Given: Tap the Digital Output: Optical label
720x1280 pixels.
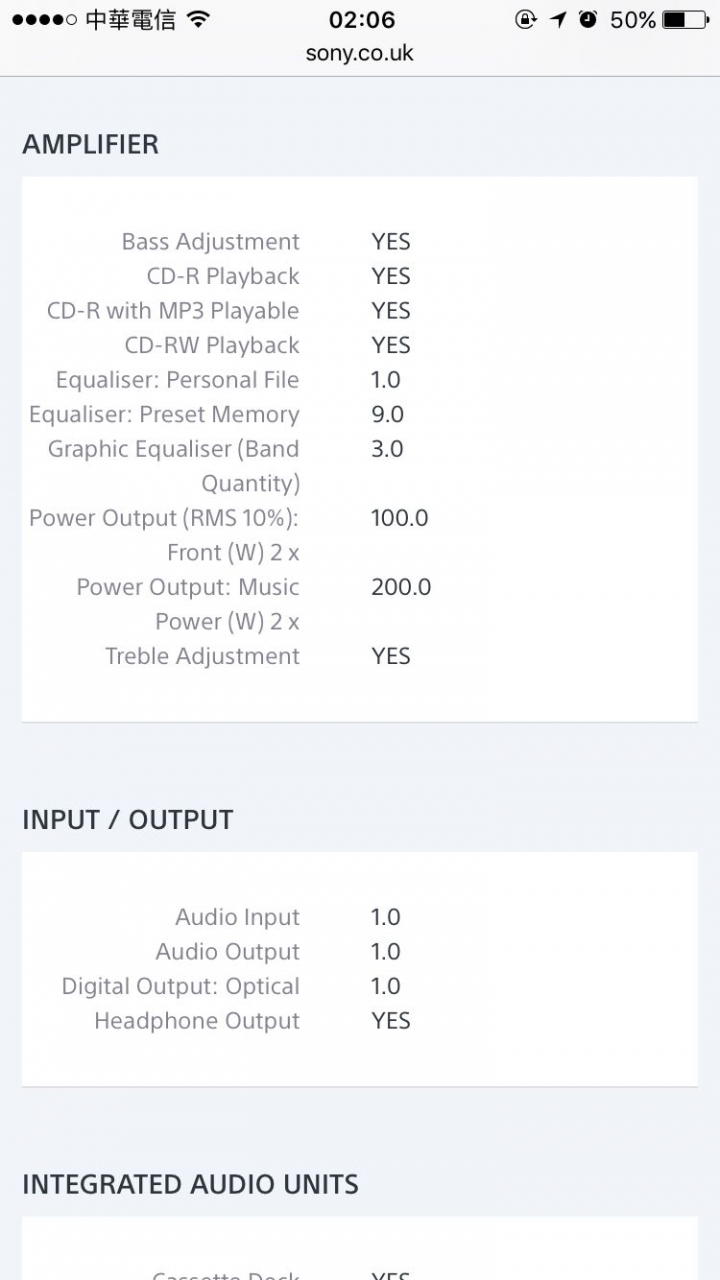Looking at the screenshot, I should [x=180, y=987].
